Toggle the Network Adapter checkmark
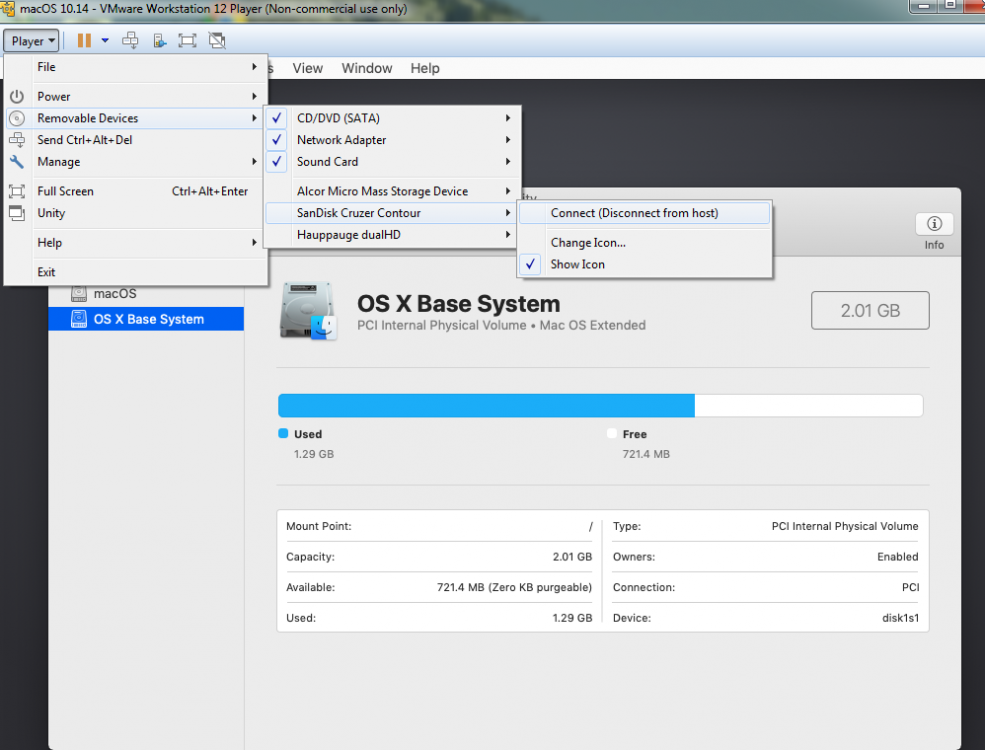The width and height of the screenshot is (985, 750). click(x=276, y=140)
